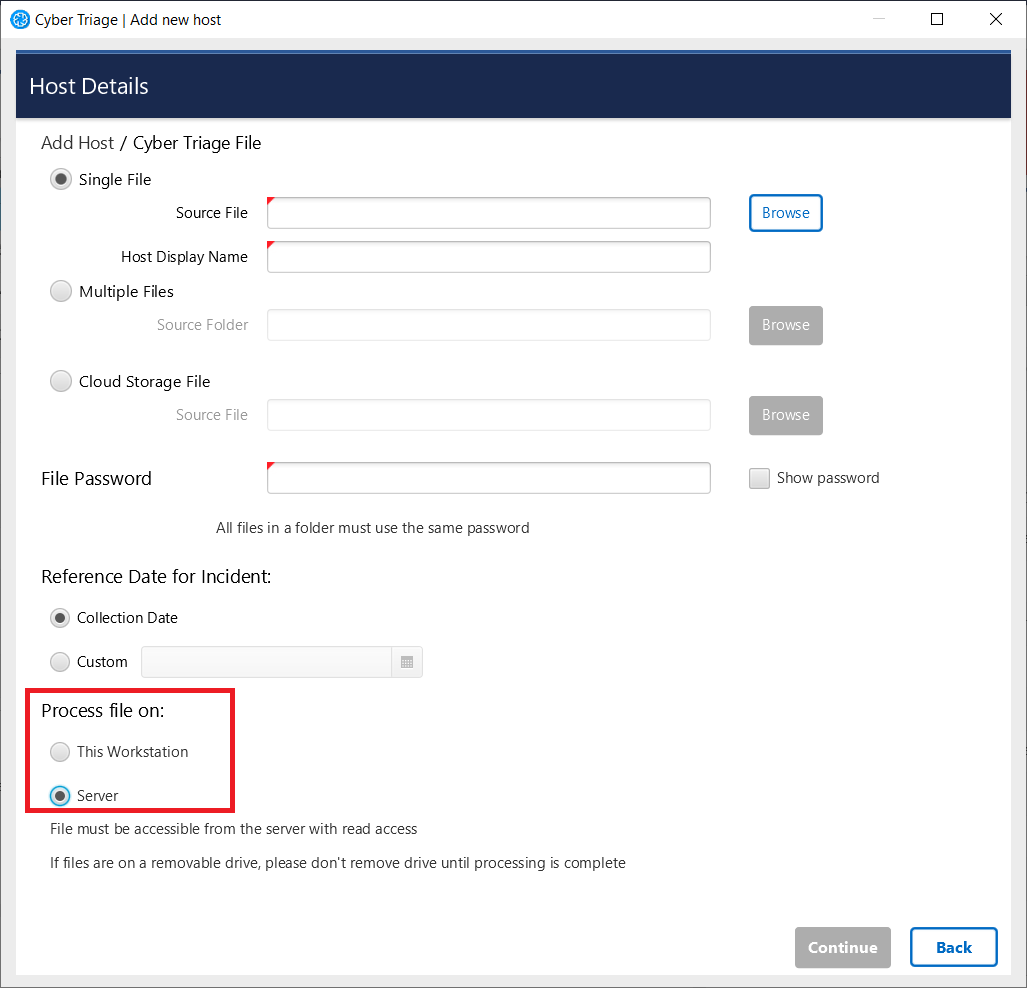
Task: Maximize the Add new host window
Action: point(937,19)
